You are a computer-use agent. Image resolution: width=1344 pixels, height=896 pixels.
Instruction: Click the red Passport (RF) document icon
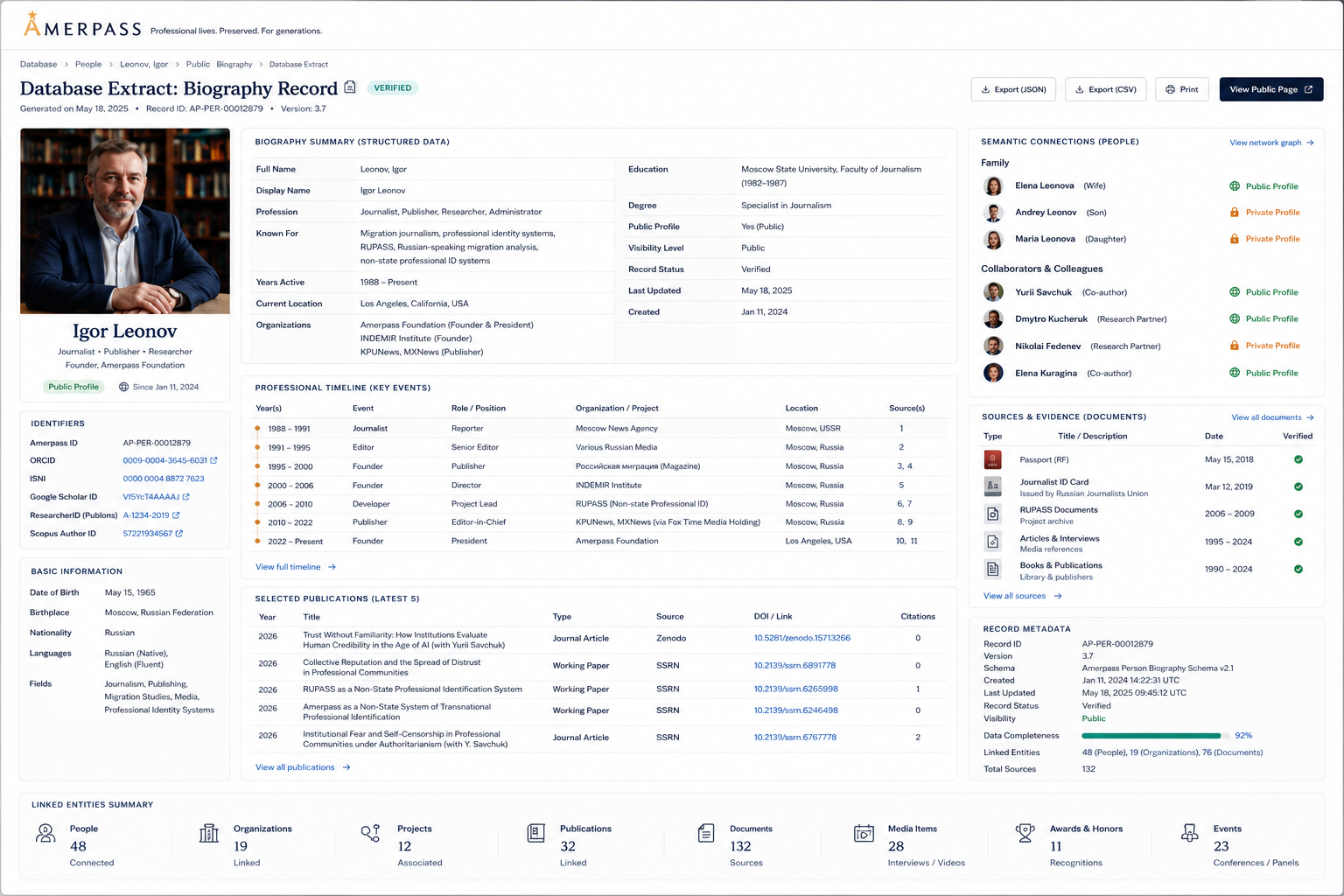pyautogui.click(x=993, y=459)
